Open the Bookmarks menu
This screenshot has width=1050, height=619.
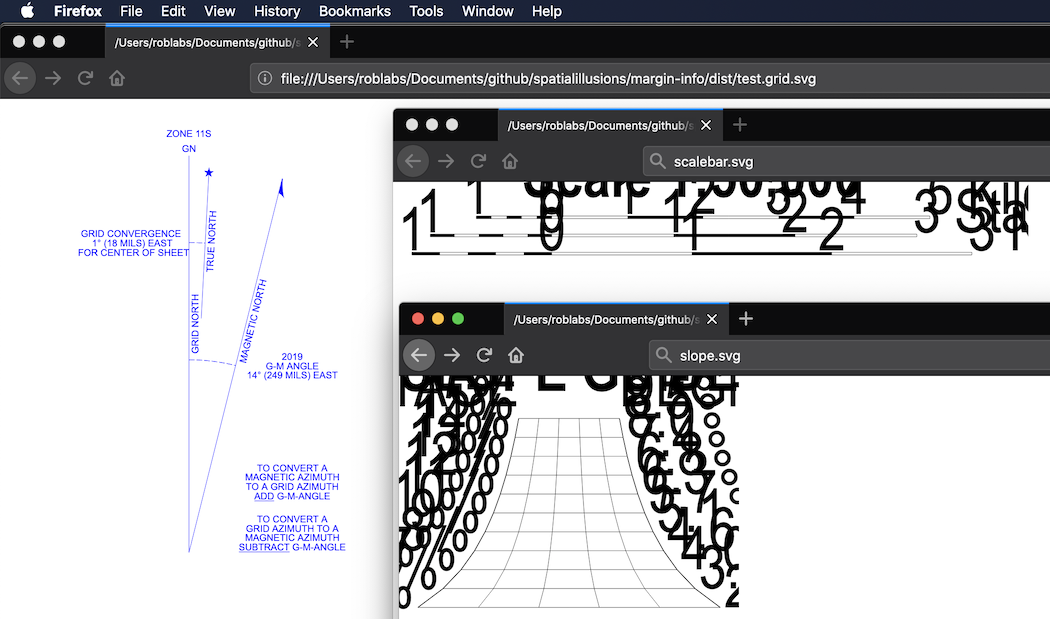pos(355,11)
